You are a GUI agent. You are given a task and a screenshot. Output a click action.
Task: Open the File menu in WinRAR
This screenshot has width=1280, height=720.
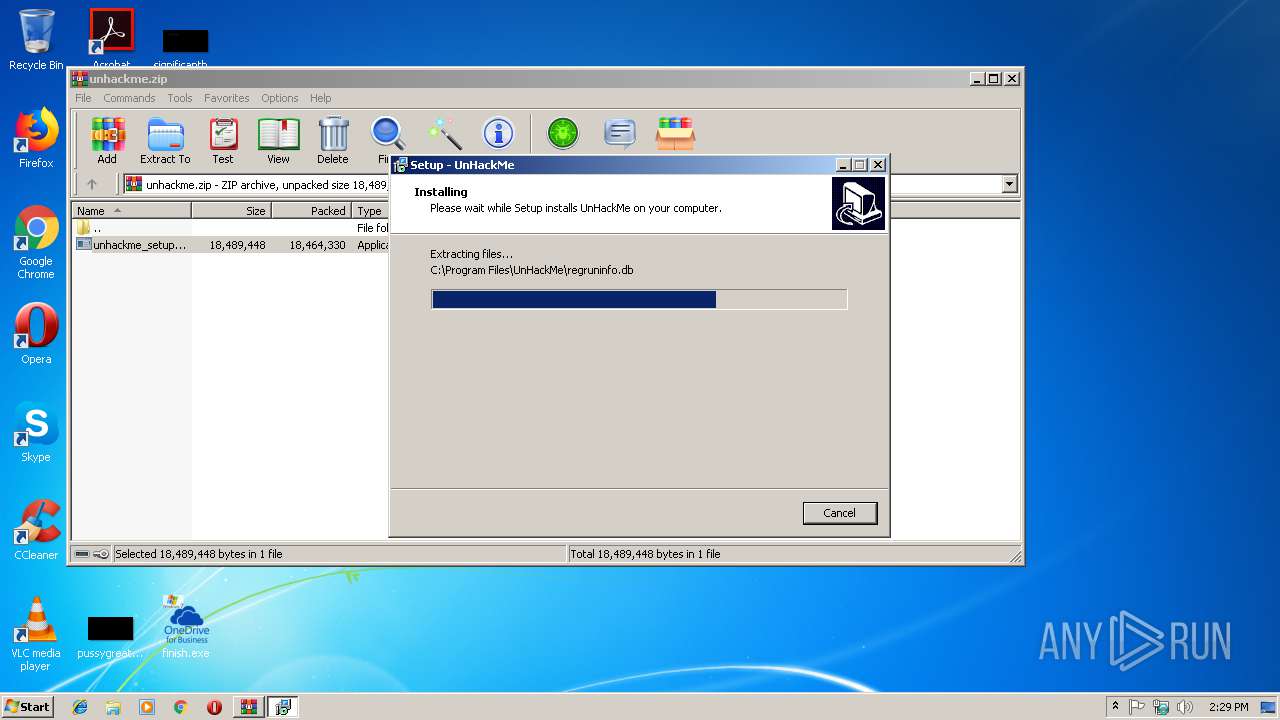tap(83, 98)
